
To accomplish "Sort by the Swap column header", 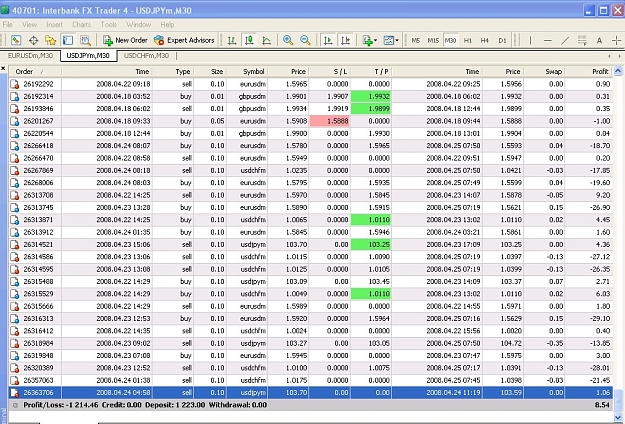I will click(544, 72).
